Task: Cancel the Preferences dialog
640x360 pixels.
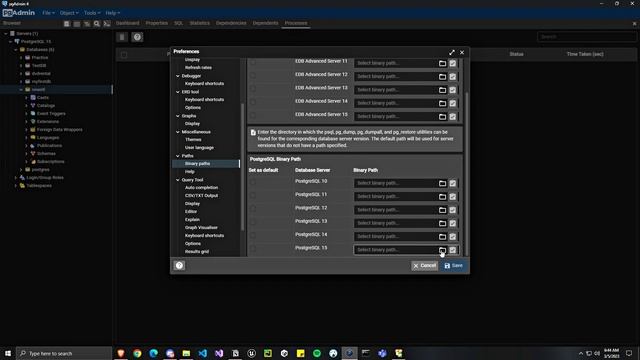Action: pyautogui.click(x=424, y=266)
